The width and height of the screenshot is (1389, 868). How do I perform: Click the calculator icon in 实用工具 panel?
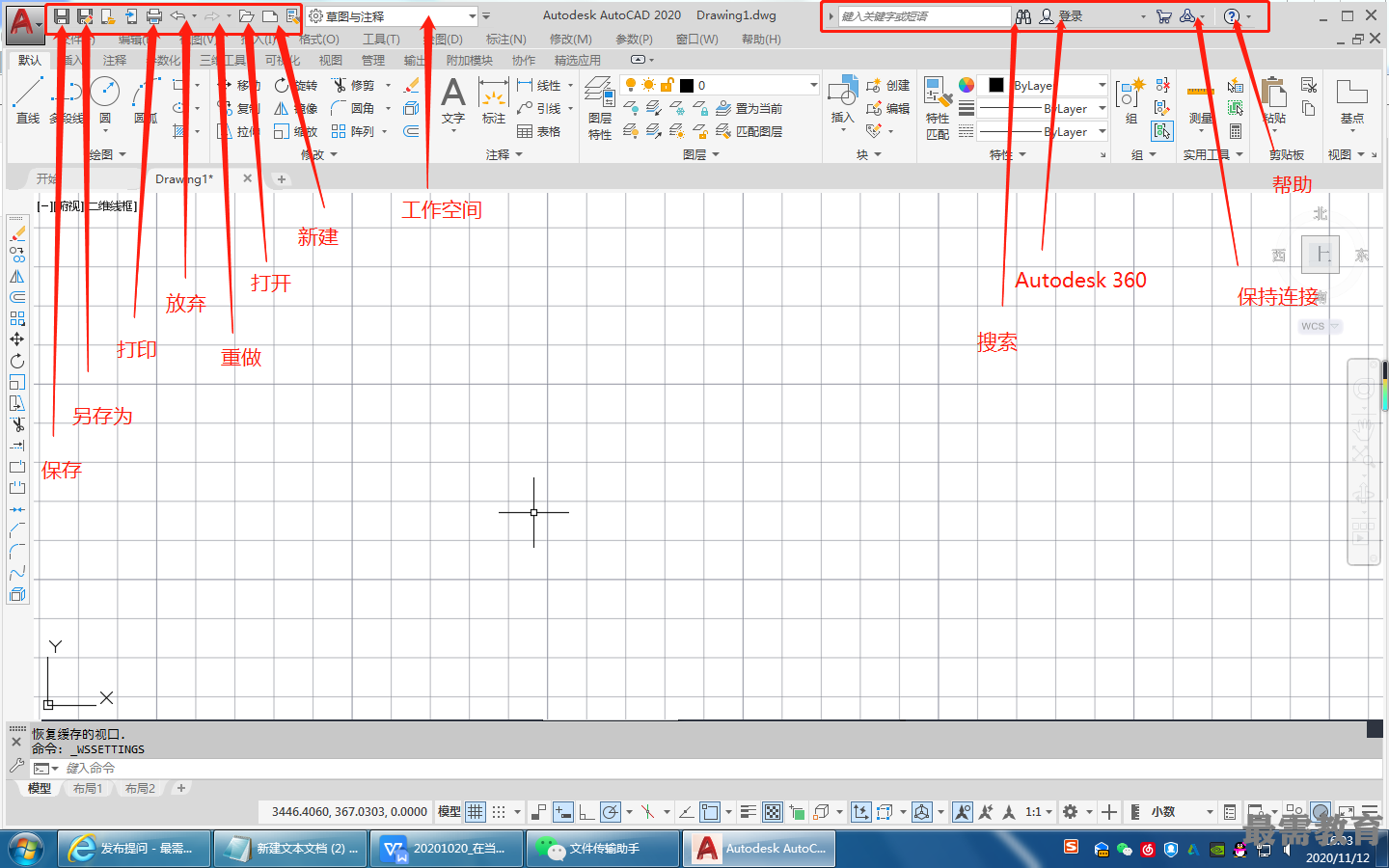[x=1236, y=131]
